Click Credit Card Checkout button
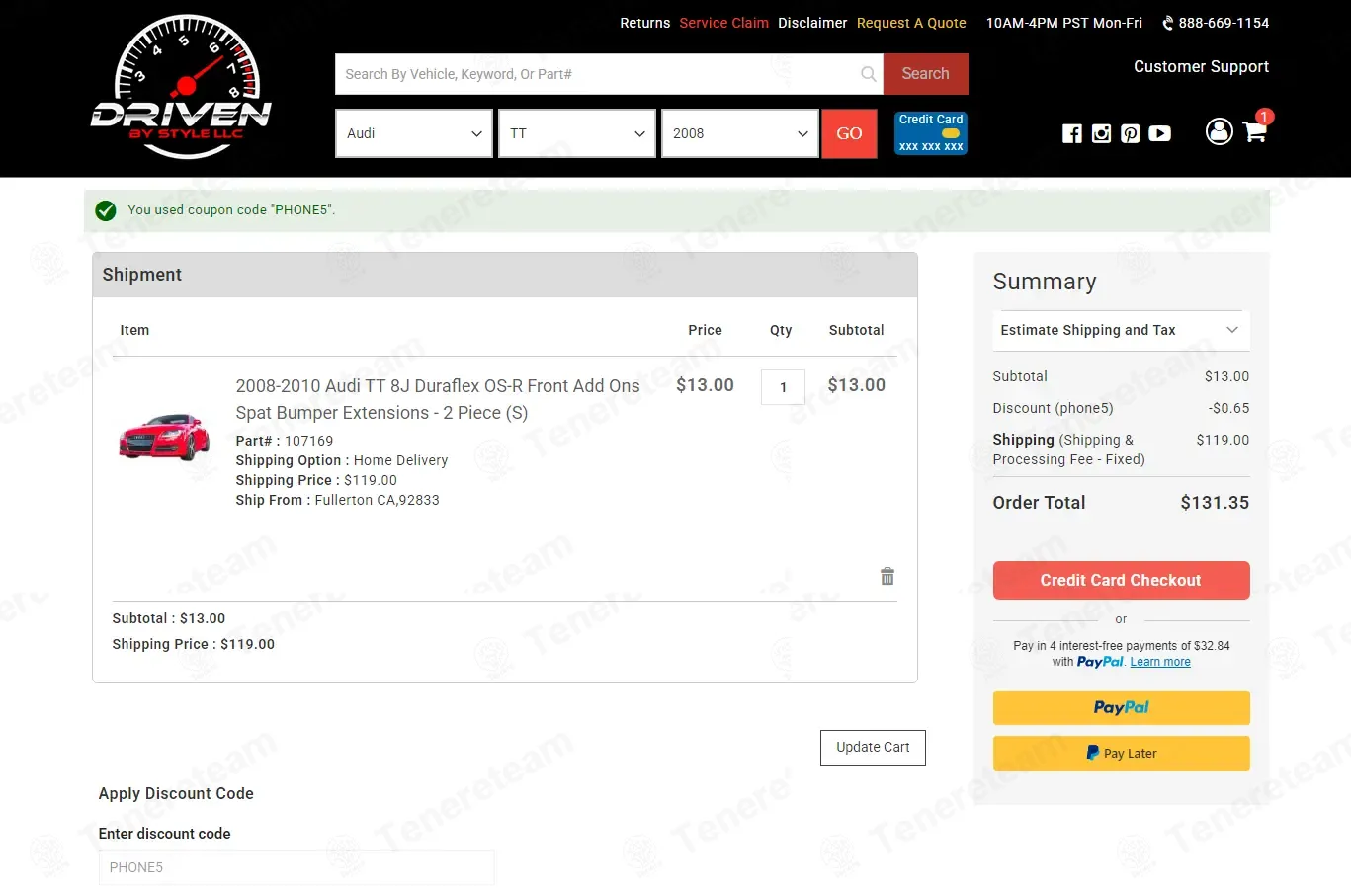Screen dimensions: 1351x896 1121,581
